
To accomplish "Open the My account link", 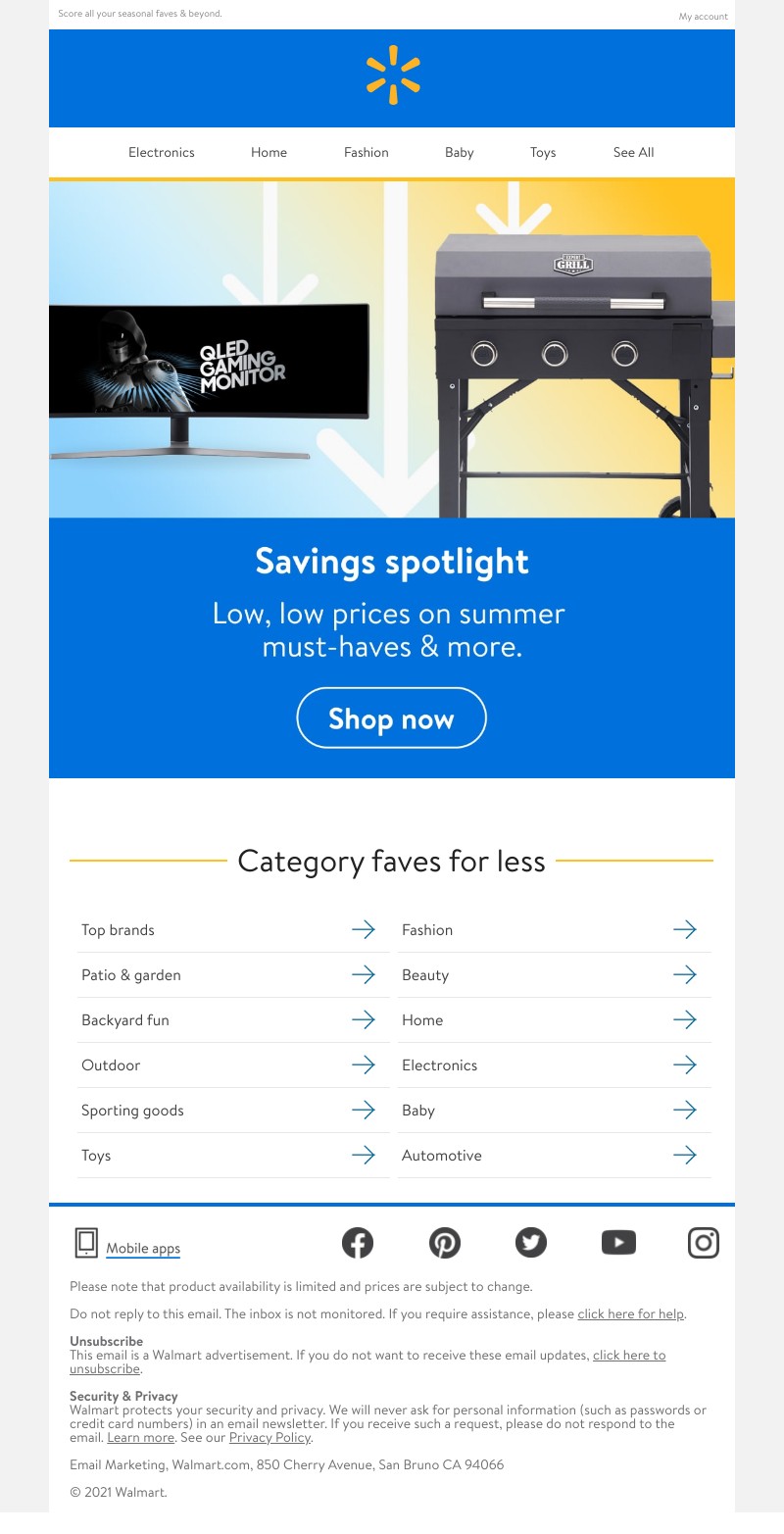I will coord(704,17).
